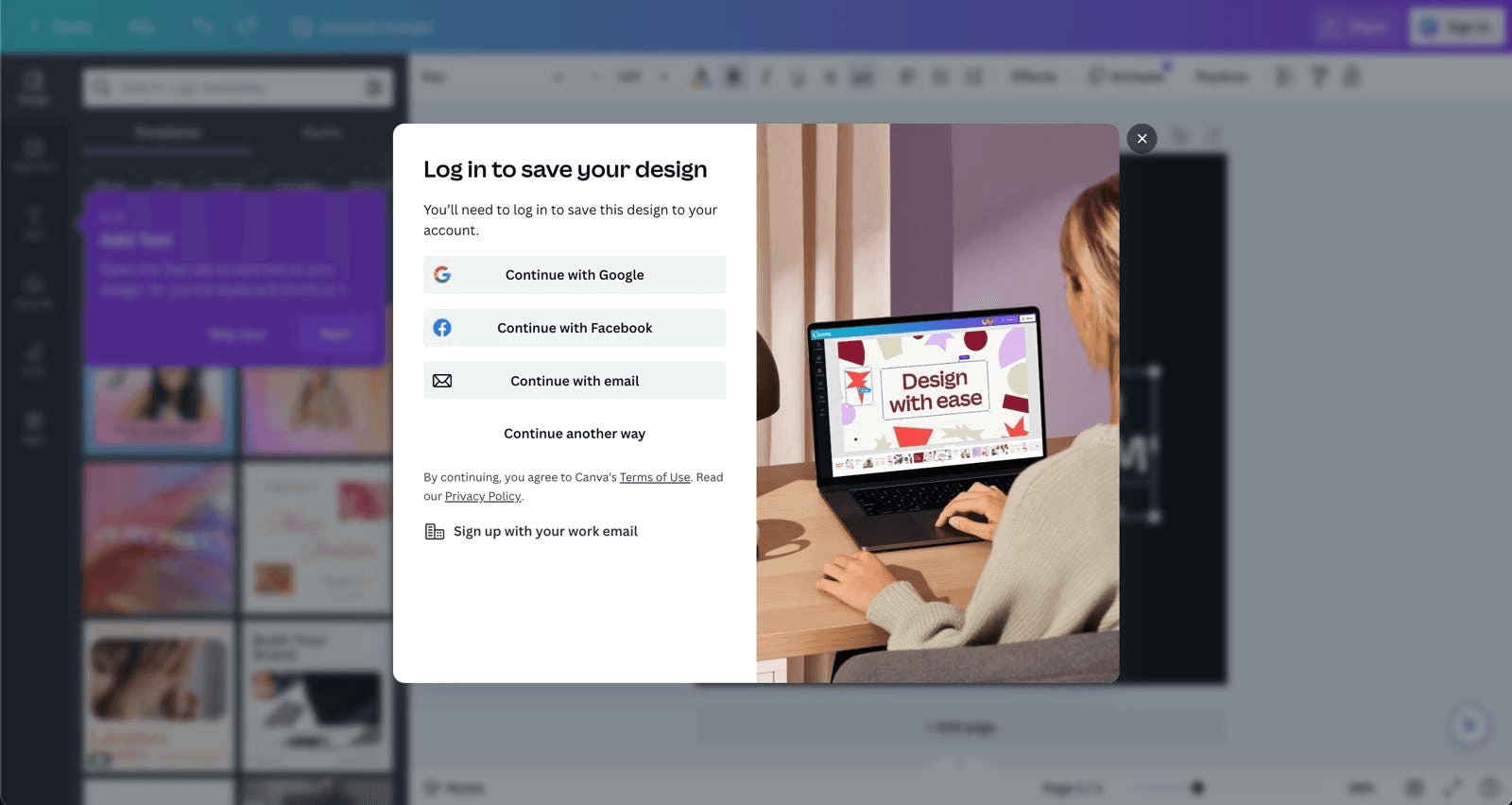Screen dimensions: 1512x805
Task: Close the login dialog with X
Action: click(1142, 139)
